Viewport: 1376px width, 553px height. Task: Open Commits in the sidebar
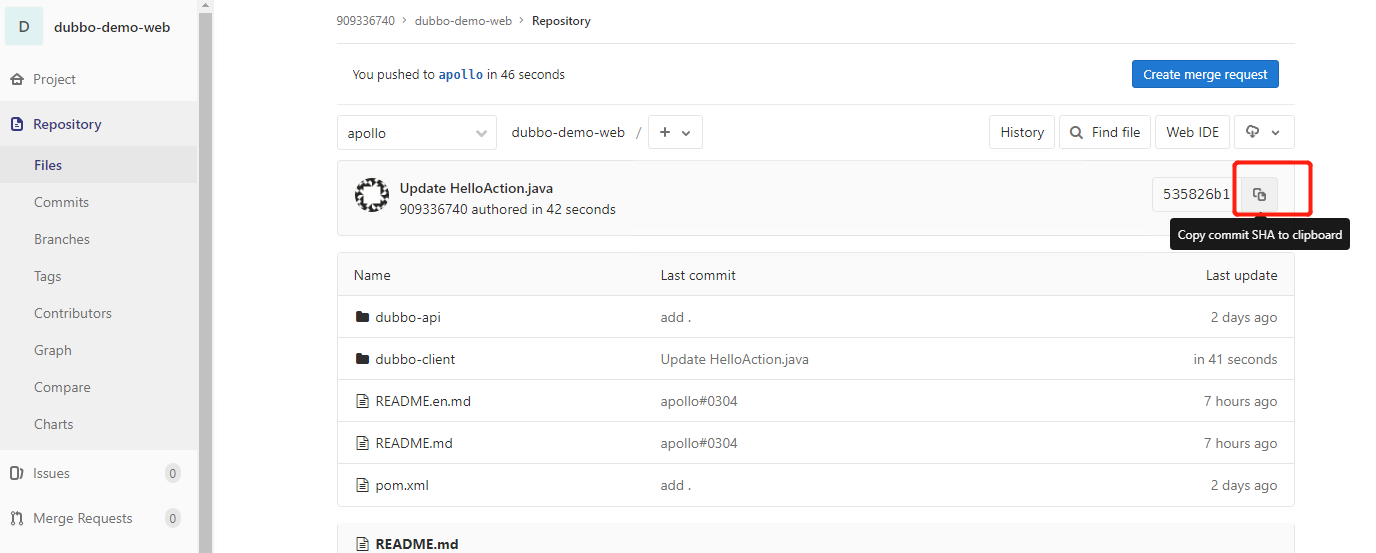(61, 202)
